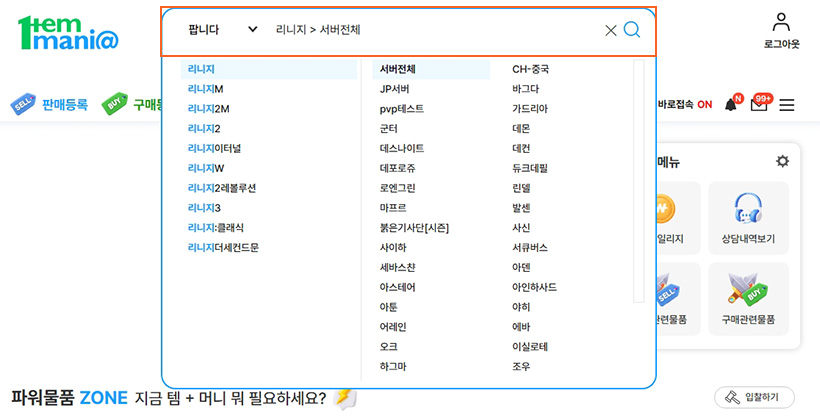Image resolution: width=820 pixels, height=418 pixels.
Task: Select 리니지M from game list
Action: (205, 89)
